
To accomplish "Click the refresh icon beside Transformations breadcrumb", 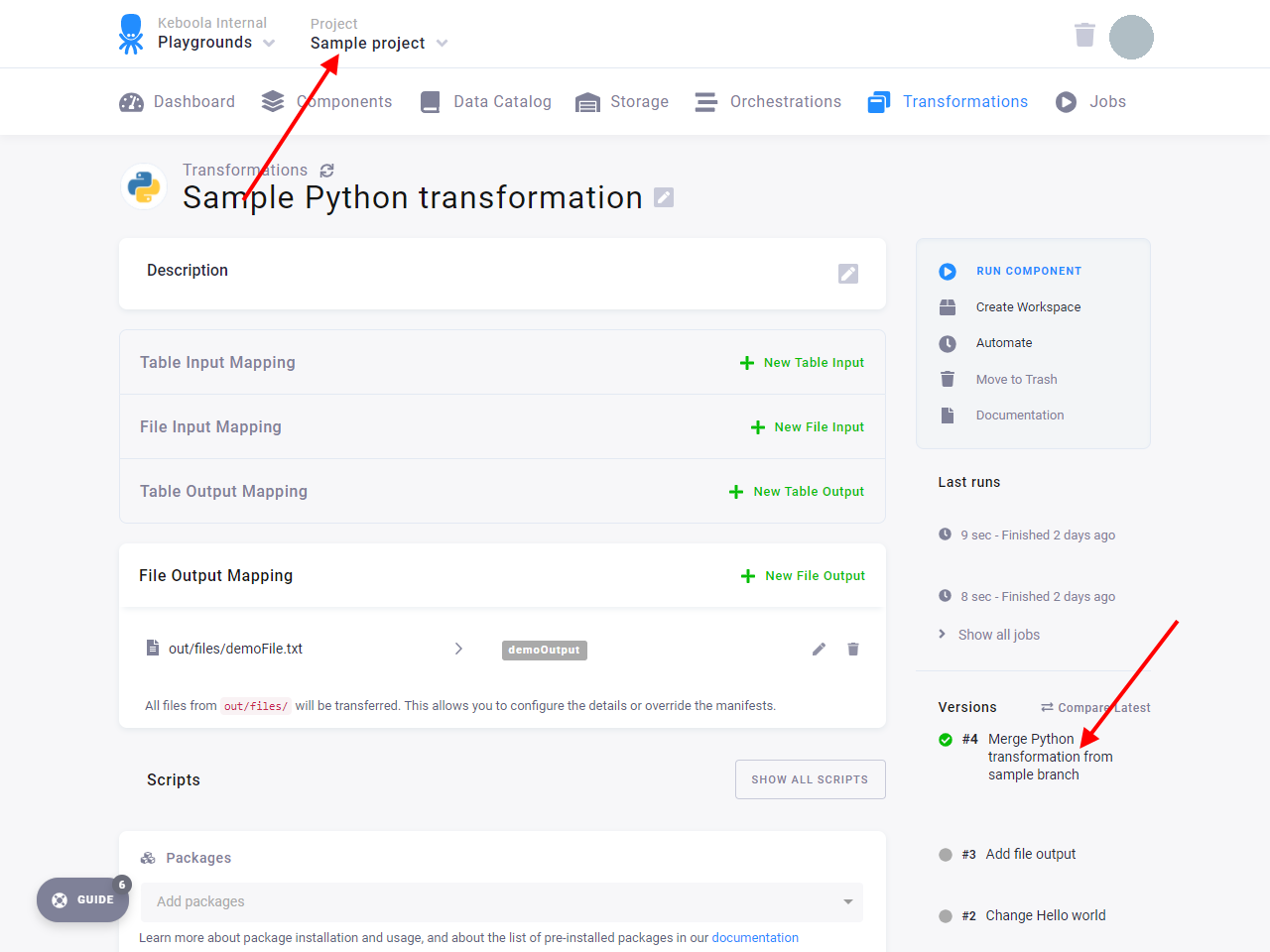I will point(327,171).
